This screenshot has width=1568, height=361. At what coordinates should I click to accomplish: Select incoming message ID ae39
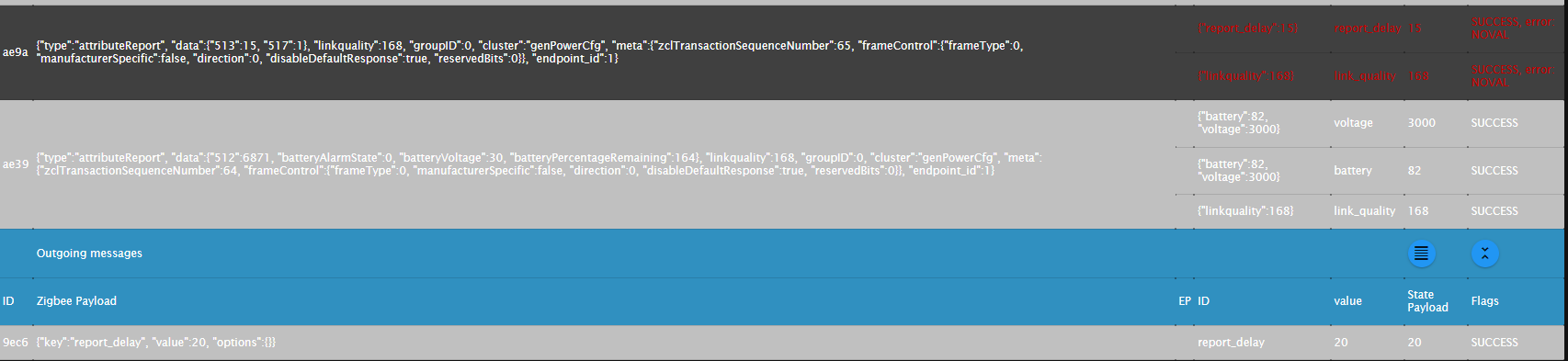click(x=16, y=164)
